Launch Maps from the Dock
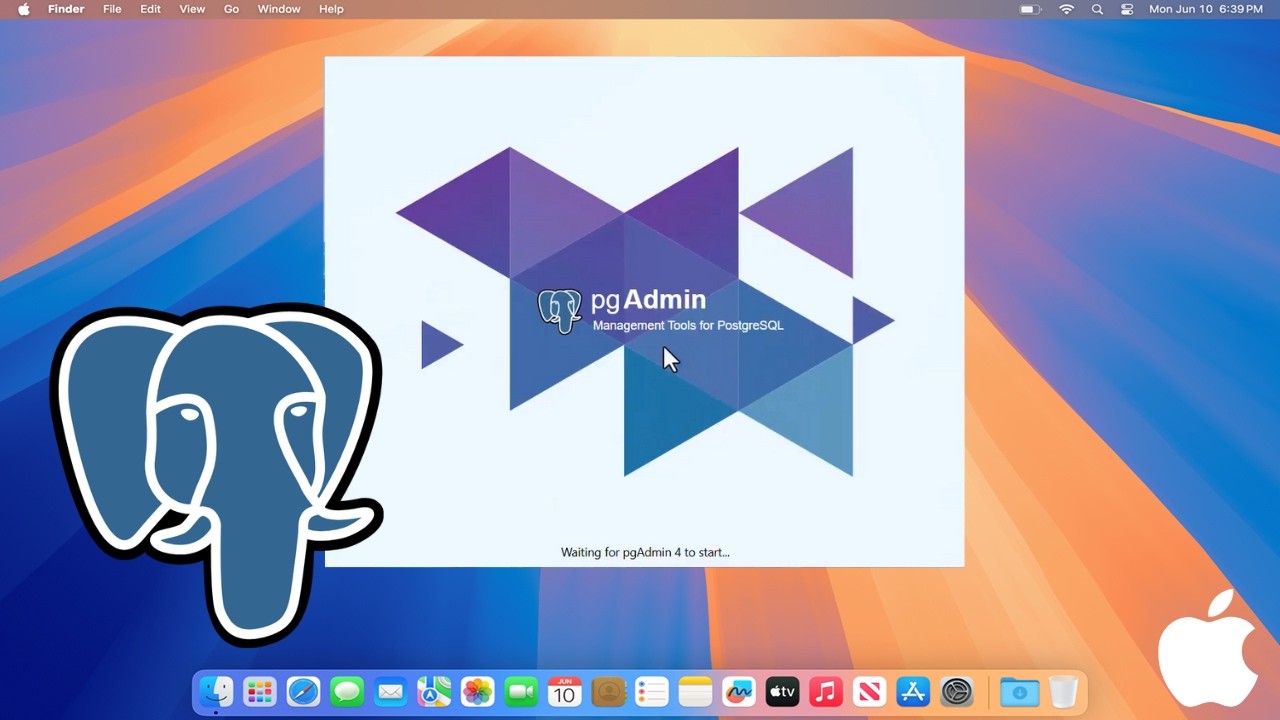Image resolution: width=1280 pixels, height=720 pixels. (434, 691)
